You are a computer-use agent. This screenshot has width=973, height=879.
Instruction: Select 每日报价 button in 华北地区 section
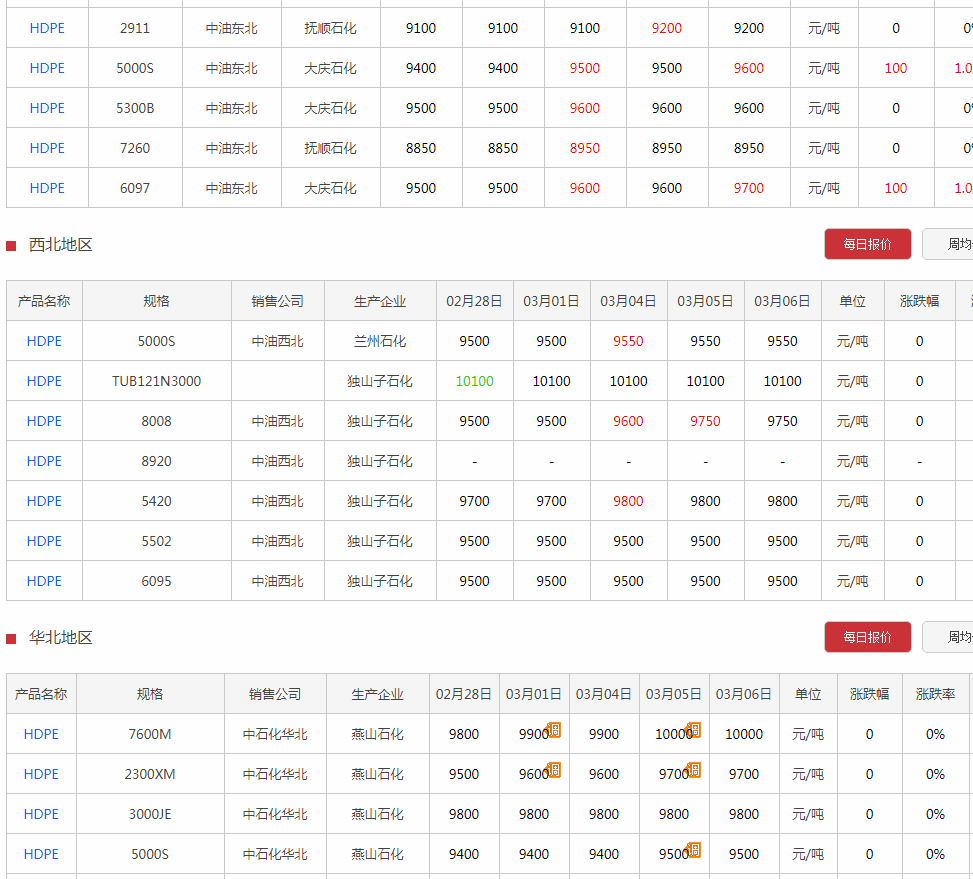pos(868,637)
